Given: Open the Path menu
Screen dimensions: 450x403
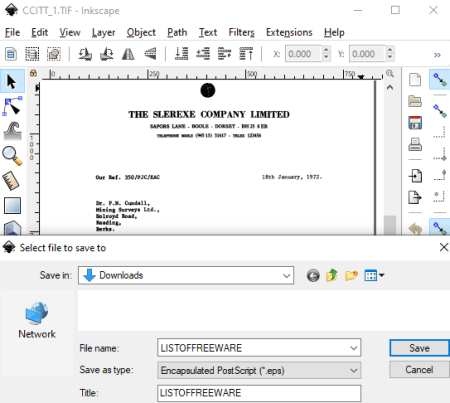Looking at the screenshot, I should tap(177, 32).
